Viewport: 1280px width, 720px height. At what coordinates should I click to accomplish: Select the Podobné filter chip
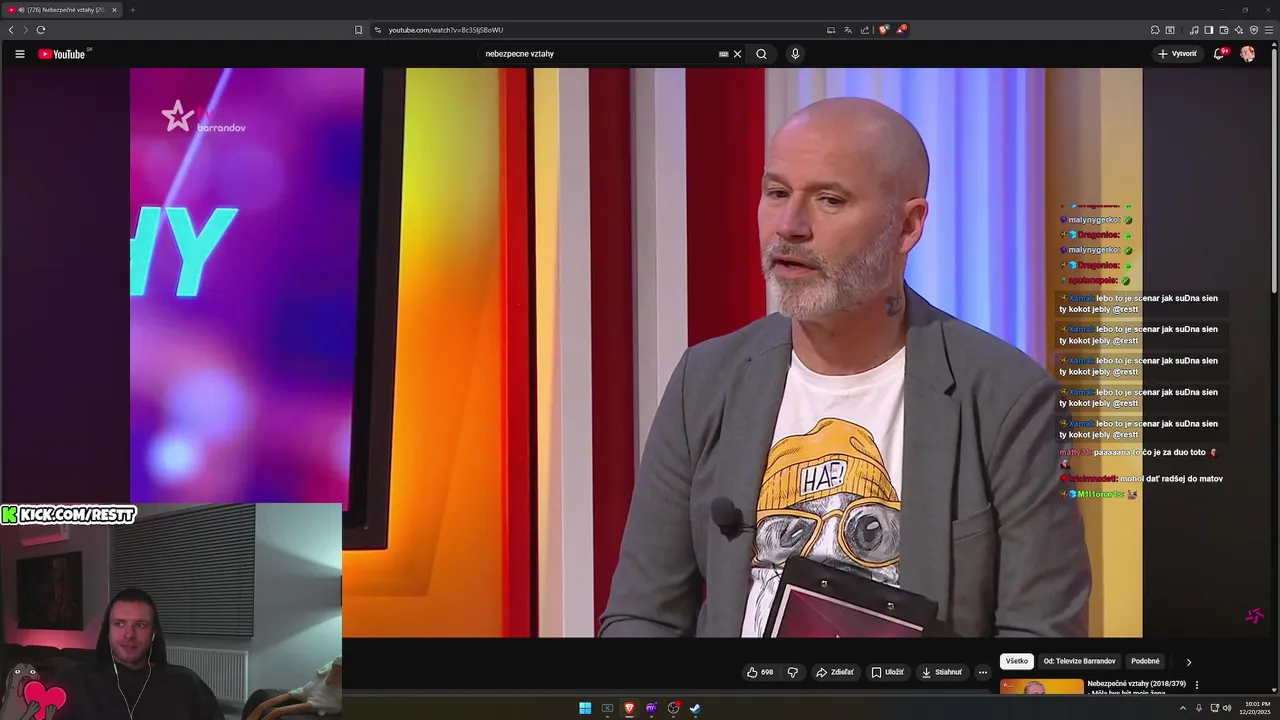point(1145,661)
